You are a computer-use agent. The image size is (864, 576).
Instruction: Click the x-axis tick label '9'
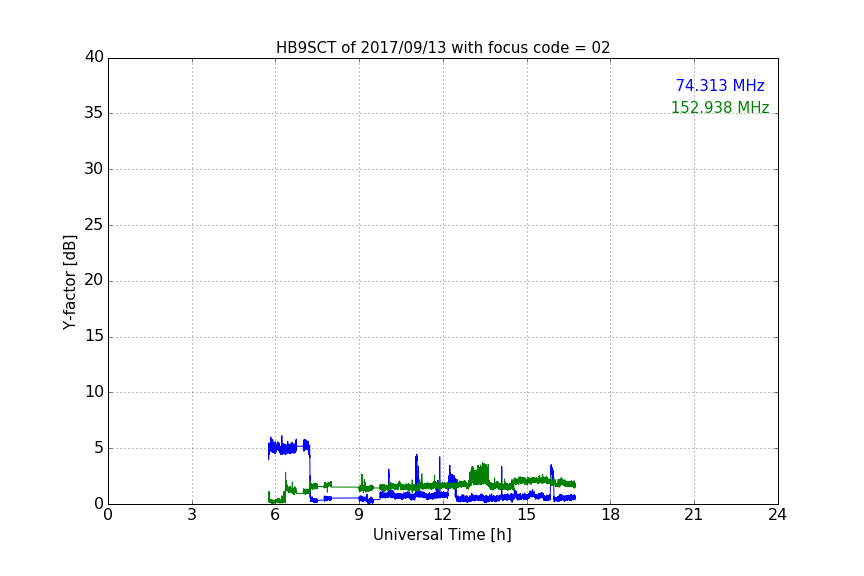[359, 515]
